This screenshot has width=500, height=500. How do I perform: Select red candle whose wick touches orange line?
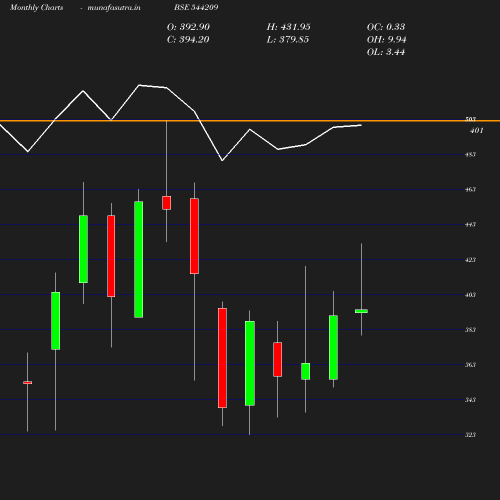(167, 203)
